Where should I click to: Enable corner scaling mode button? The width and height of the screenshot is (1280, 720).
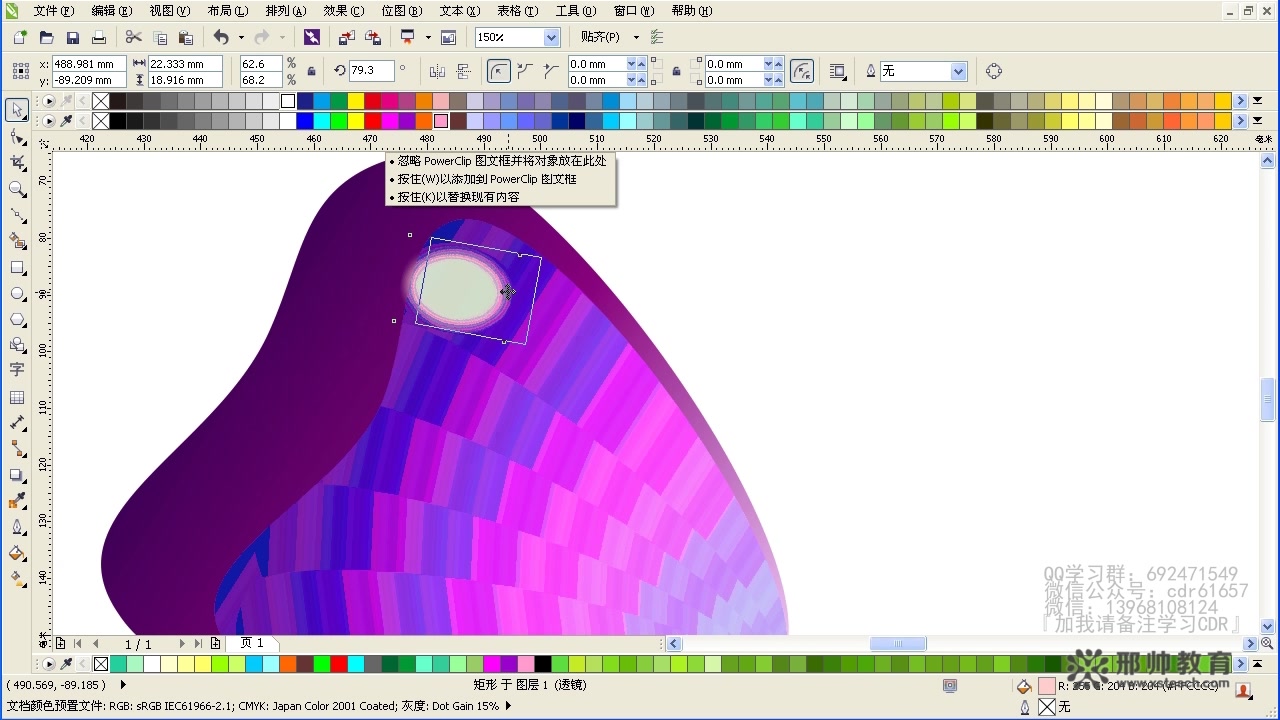802,71
